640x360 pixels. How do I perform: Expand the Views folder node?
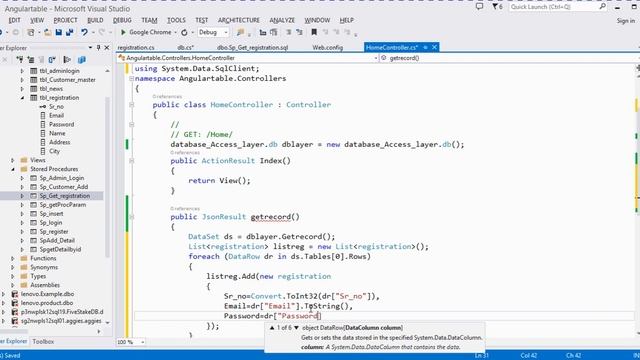(x=13, y=160)
